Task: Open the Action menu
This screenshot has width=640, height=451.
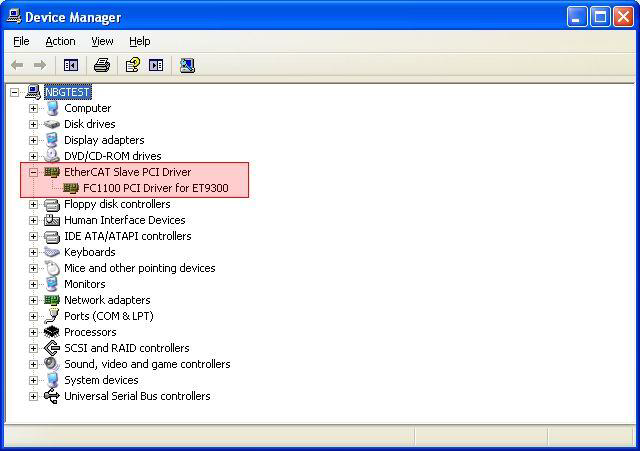Action: [x=60, y=41]
